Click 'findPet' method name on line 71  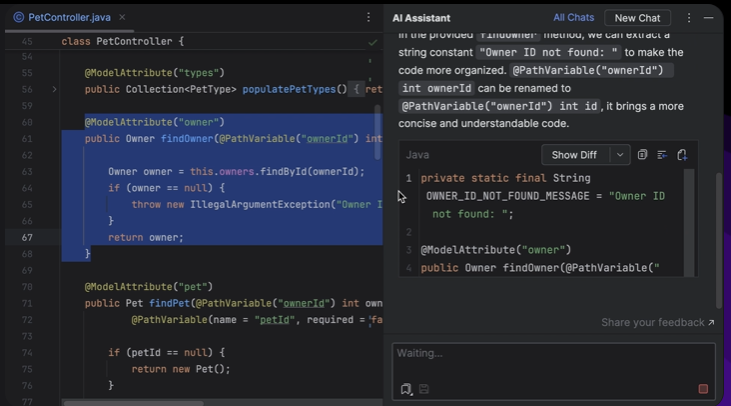(x=169, y=303)
